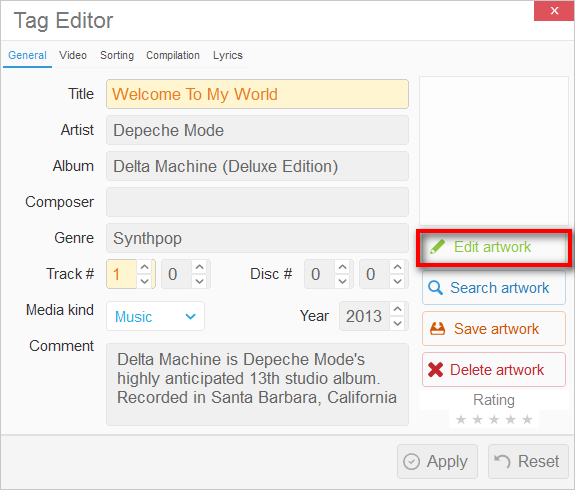Viewport: 575px width, 490px height.
Task: Open the Lyrics tab
Action: [x=228, y=55]
